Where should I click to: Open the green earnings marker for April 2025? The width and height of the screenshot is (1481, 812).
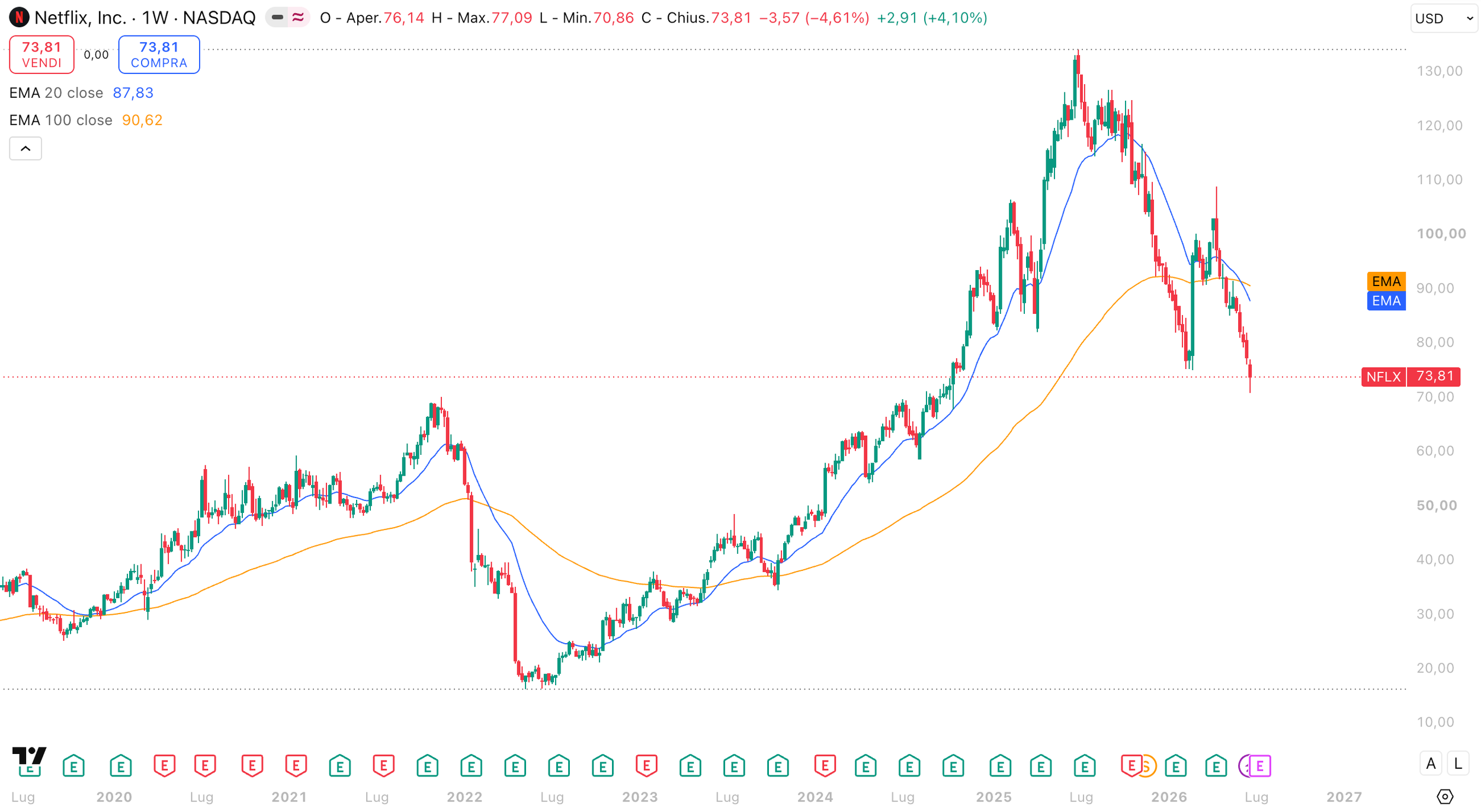coord(1041,766)
